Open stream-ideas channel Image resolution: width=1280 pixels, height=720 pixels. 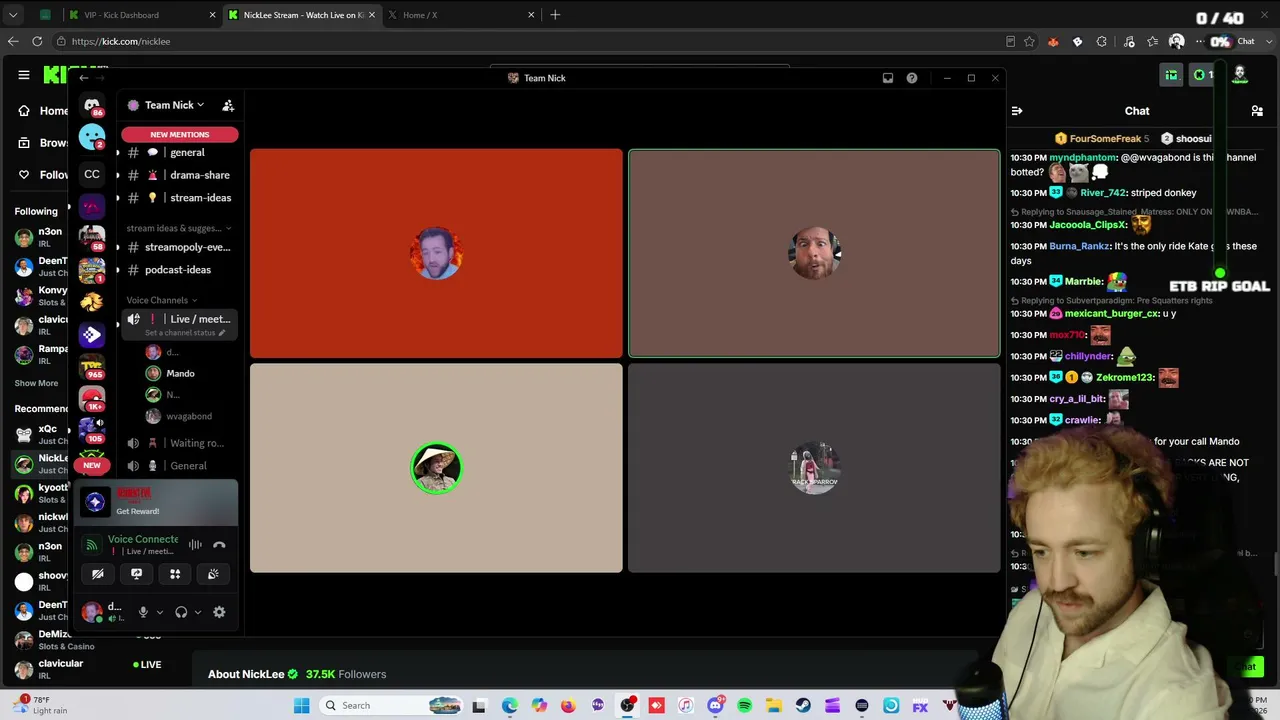(178, 198)
